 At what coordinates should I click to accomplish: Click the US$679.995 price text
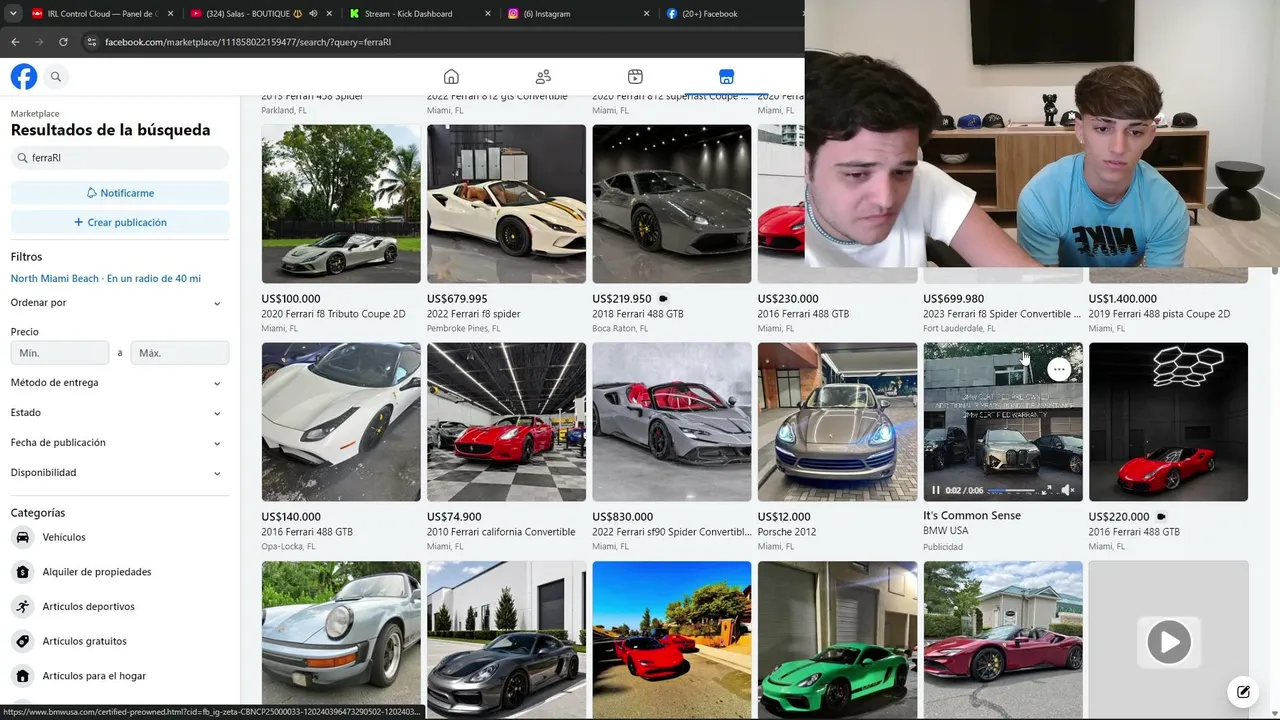(457, 299)
